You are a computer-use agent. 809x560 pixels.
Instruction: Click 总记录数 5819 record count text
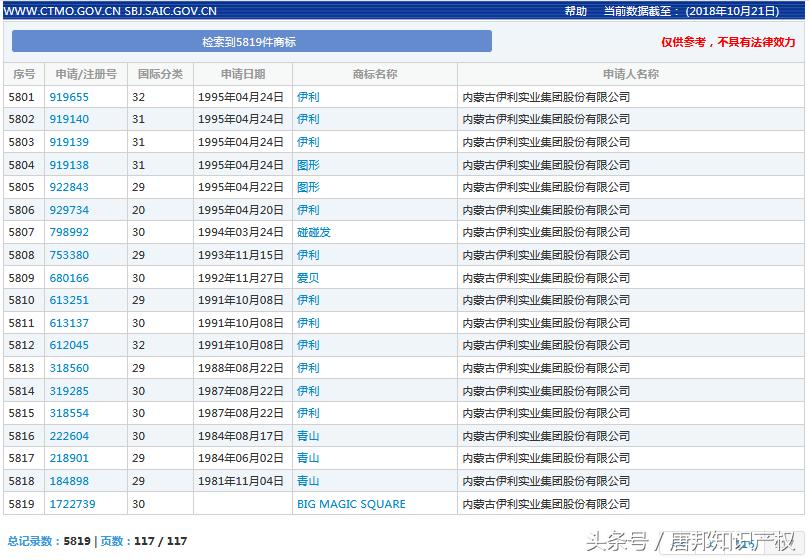[49, 541]
